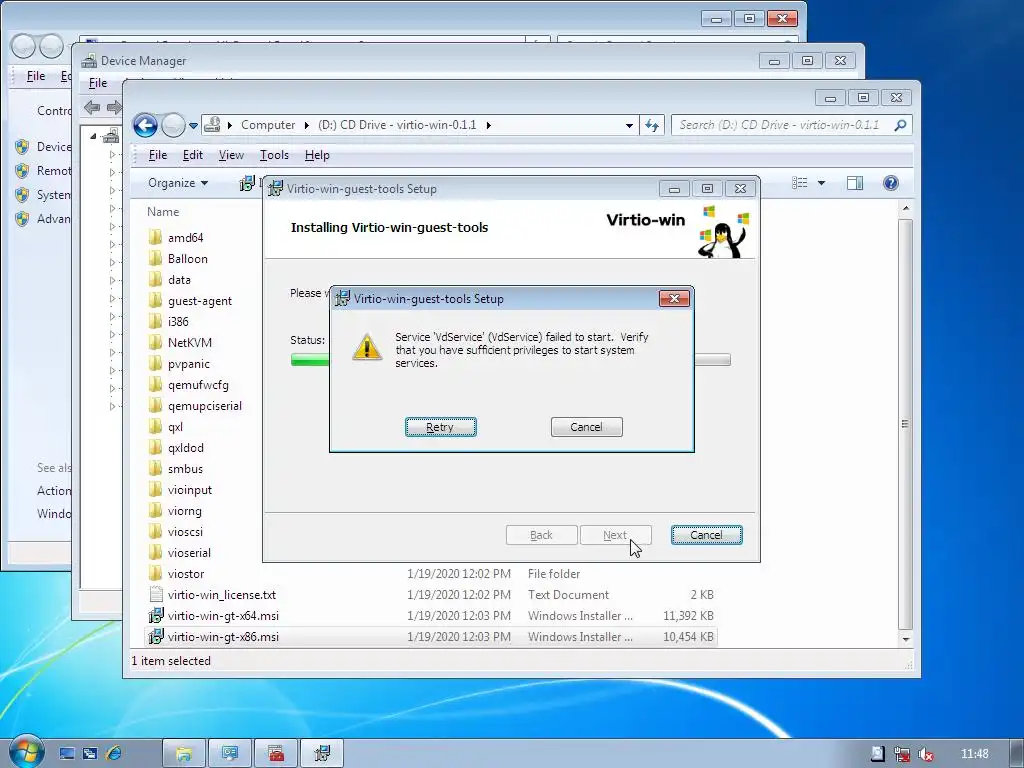
Task: Switch to installer taskbar button
Action: (322, 754)
